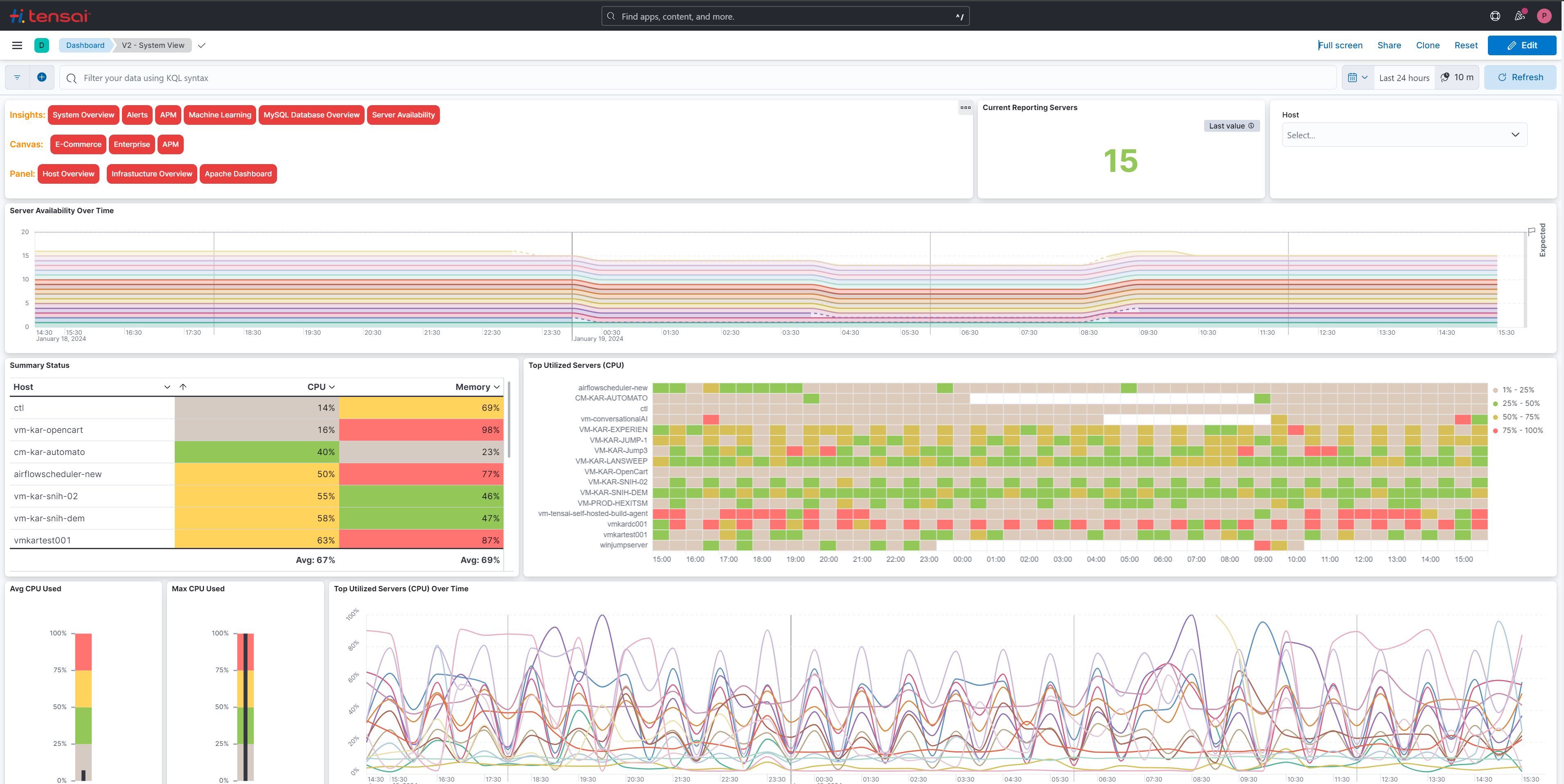Open the Host Overview panel

[69, 173]
